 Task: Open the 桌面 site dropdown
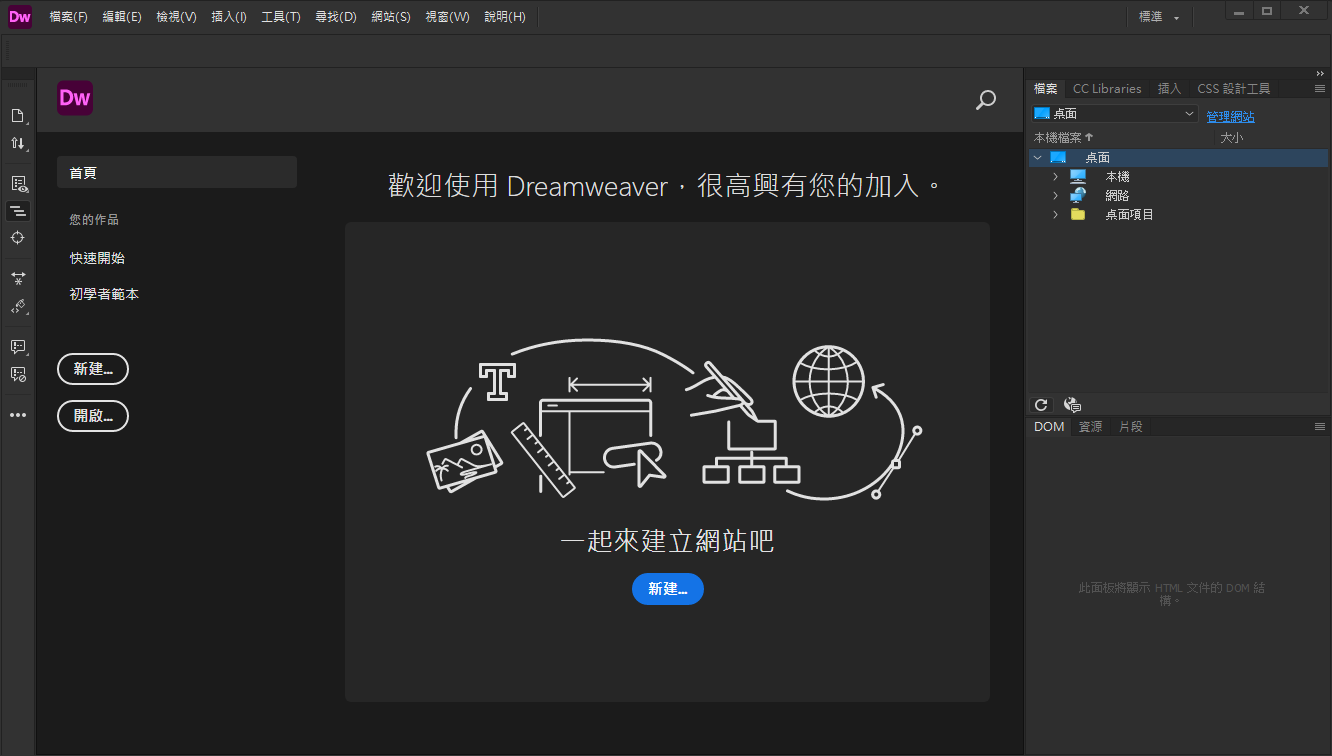point(1115,114)
